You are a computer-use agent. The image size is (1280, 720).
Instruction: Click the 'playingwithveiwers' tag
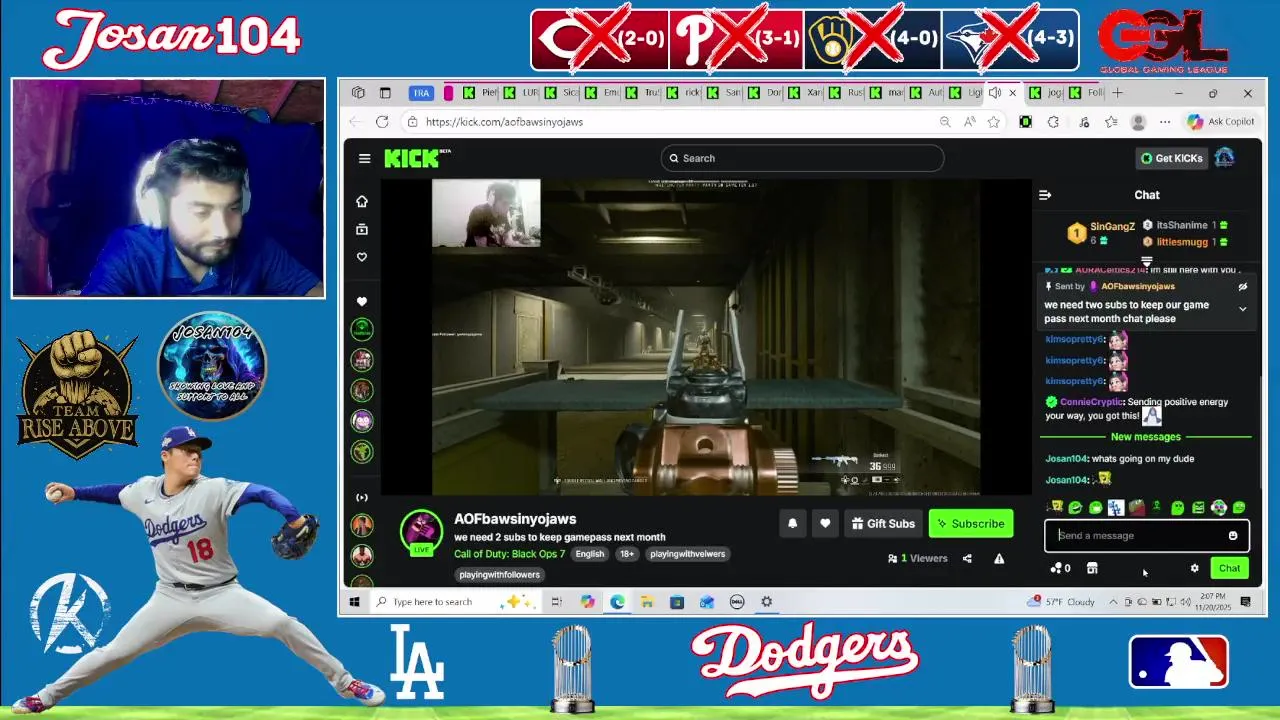687,554
